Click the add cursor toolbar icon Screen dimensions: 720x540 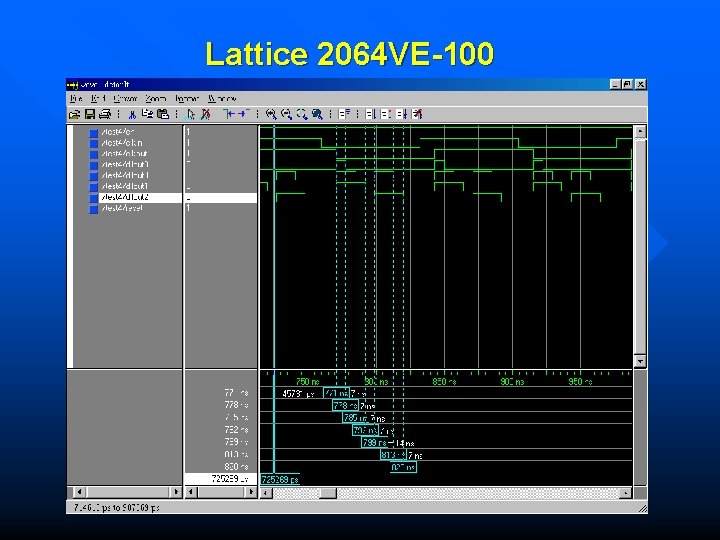point(190,114)
